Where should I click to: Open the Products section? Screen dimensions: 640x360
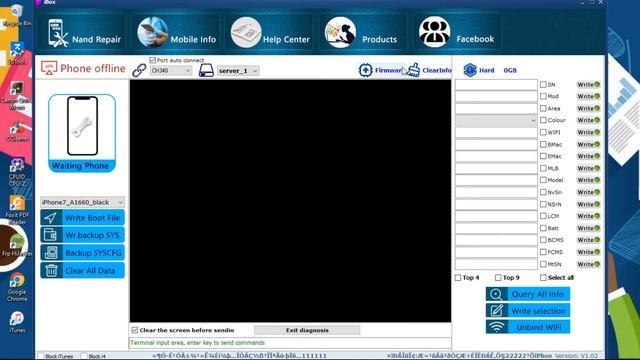coord(363,33)
